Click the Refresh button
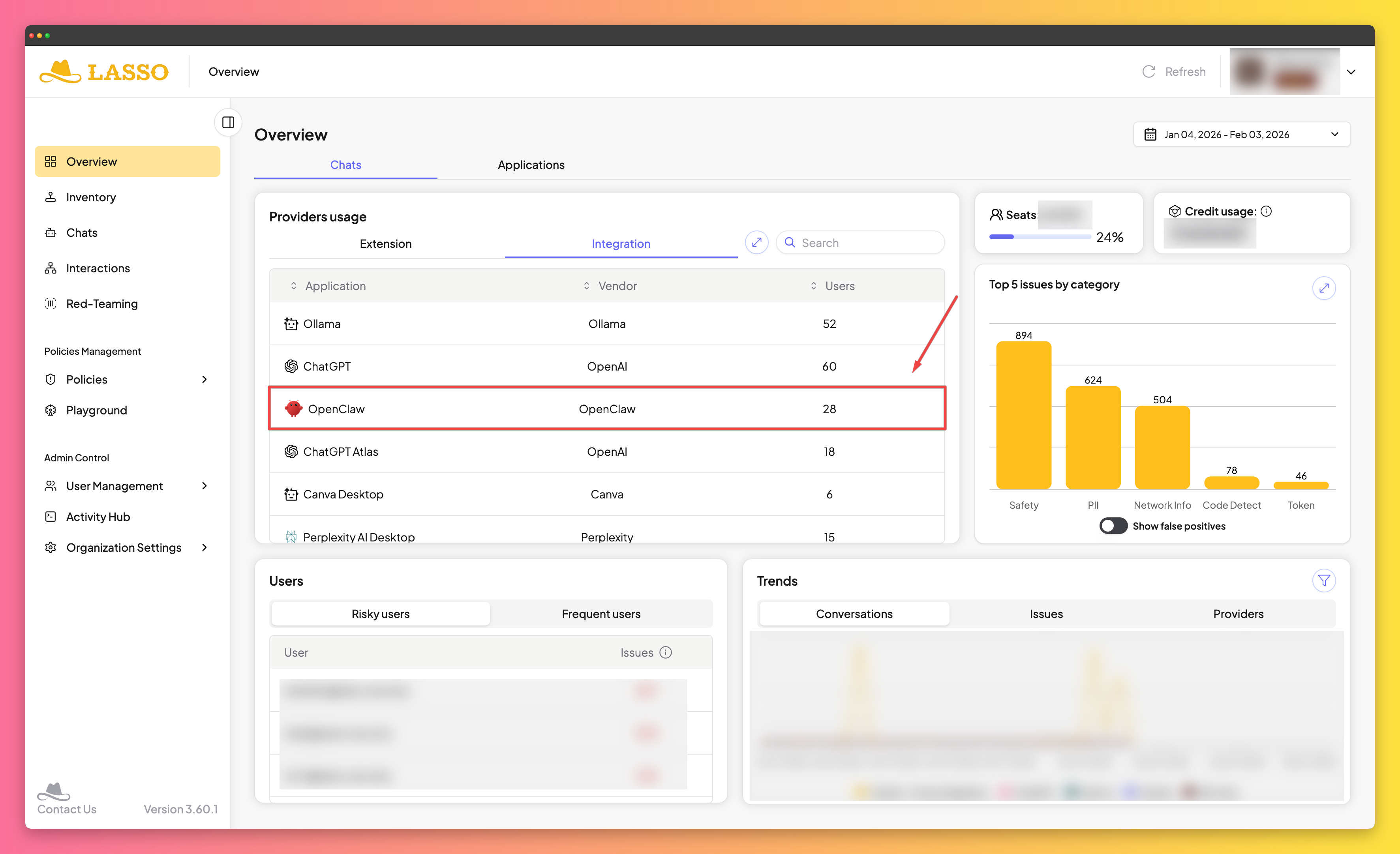 pos(1174,71)
